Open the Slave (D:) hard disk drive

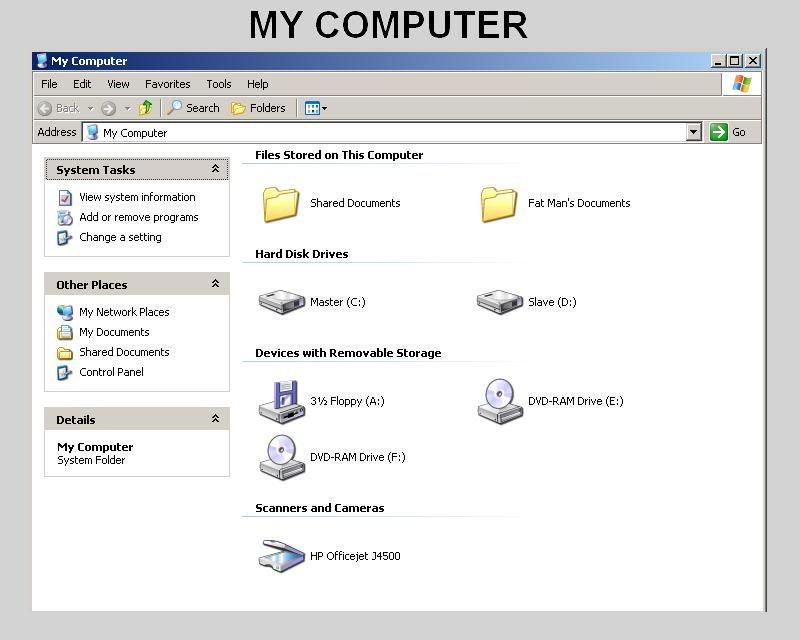click(x=499, y=302)
